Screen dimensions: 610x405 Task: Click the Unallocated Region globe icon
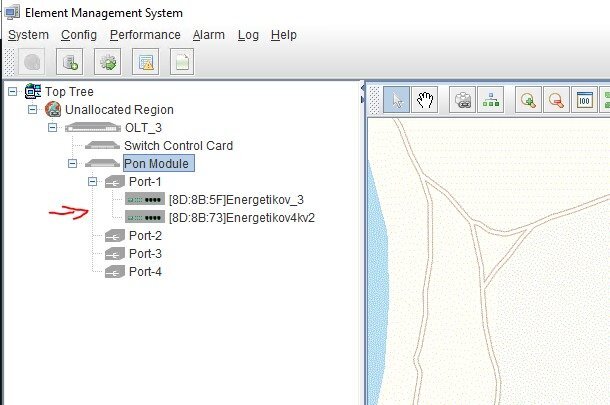[x=53, y=109]
